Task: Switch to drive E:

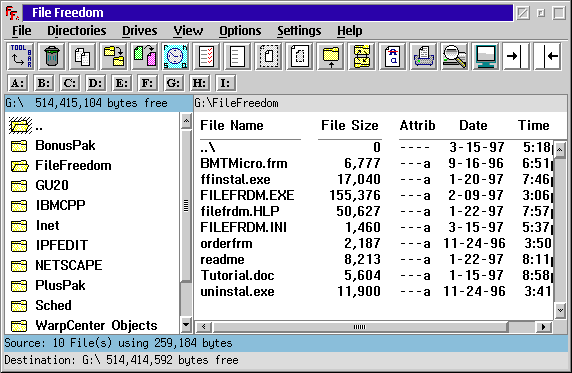Action: pos(121,83)
